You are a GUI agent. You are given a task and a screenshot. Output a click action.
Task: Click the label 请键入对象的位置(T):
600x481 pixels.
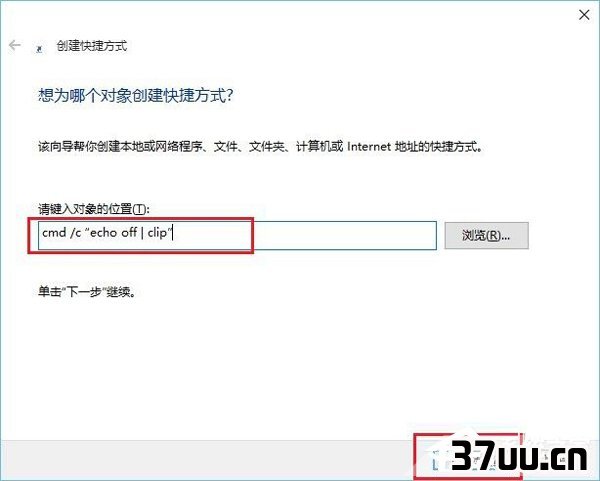pos(94,209)
